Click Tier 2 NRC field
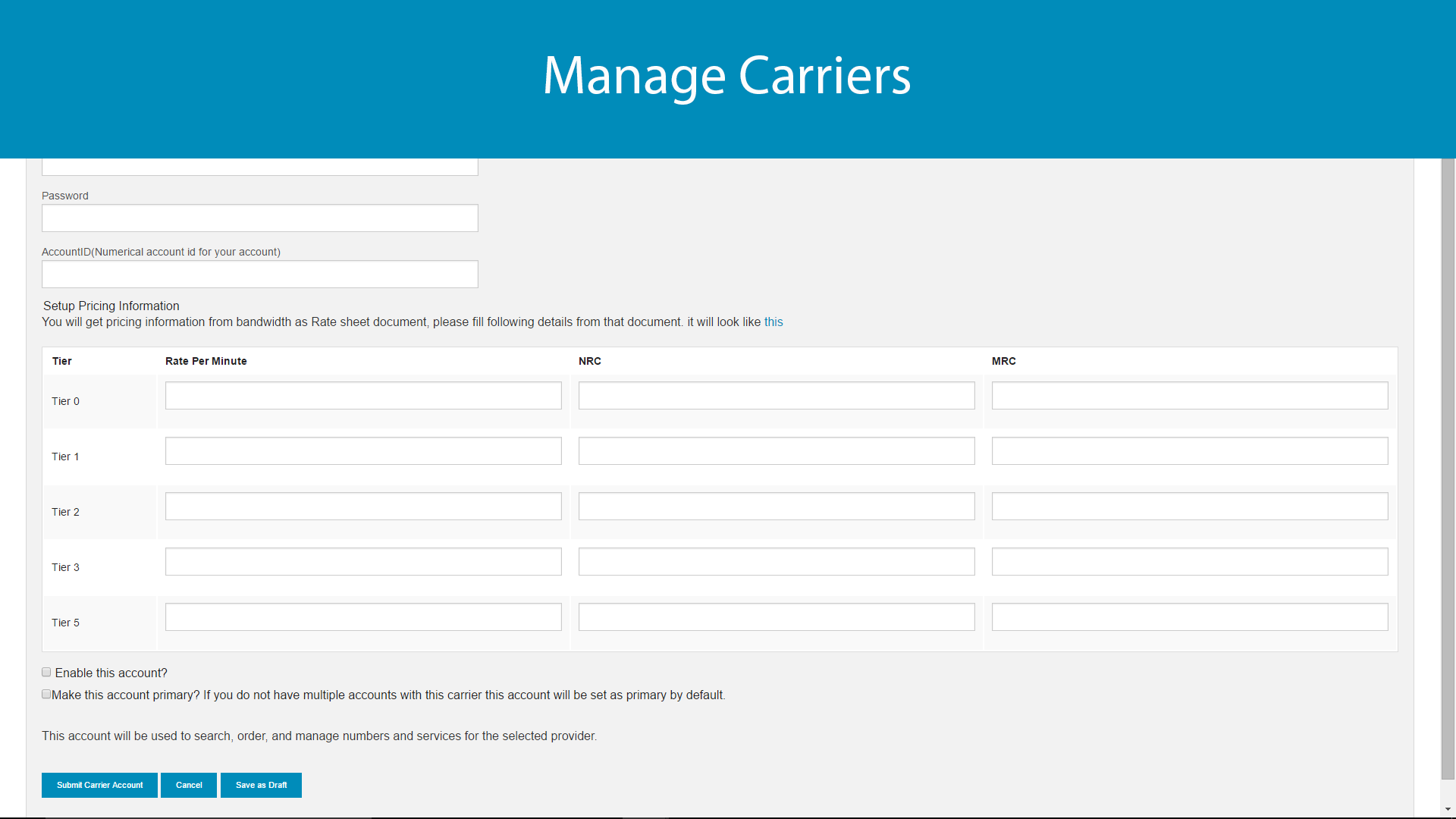1456x819 pixels. (777, 507)
